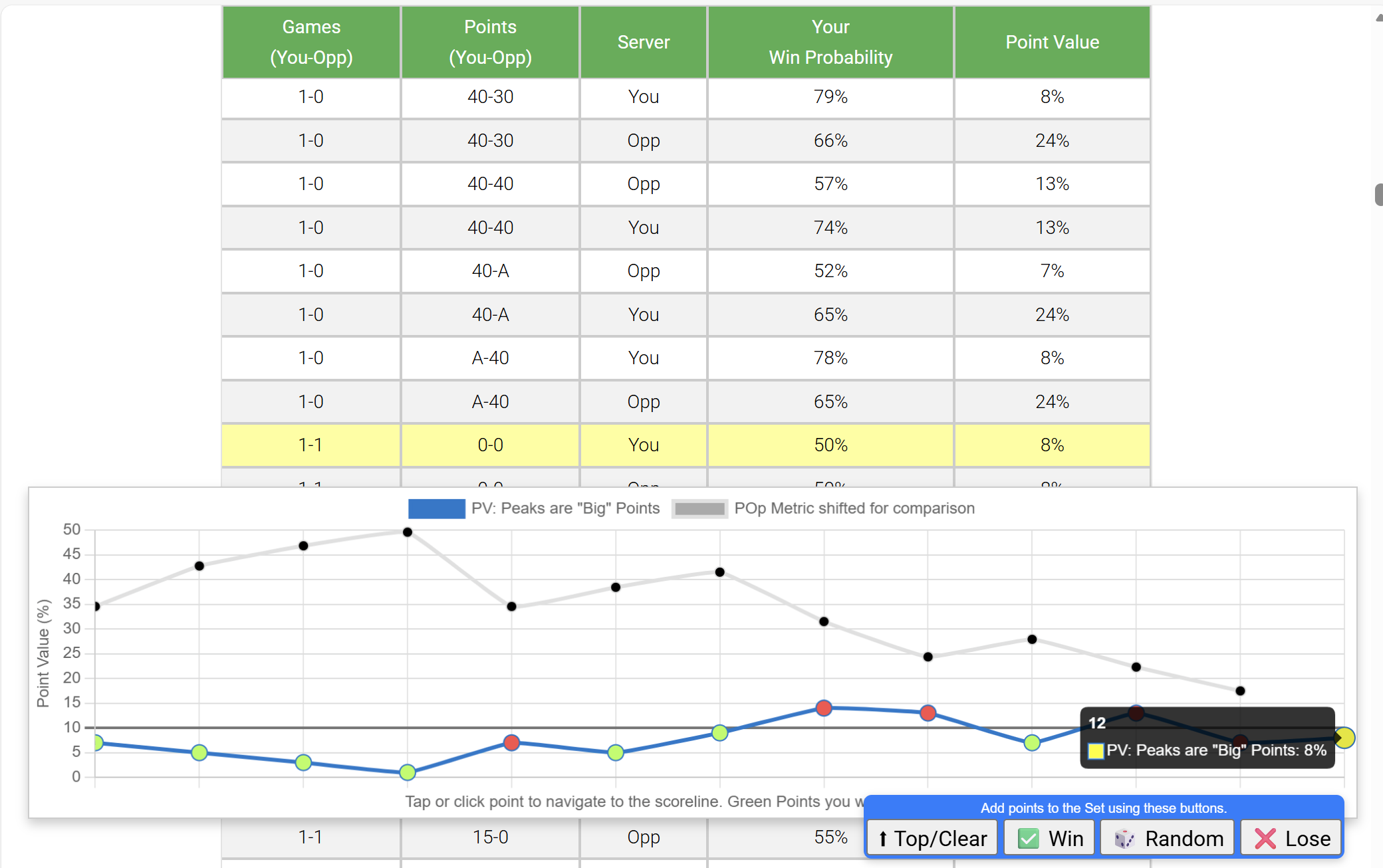Image resolution: width=1383 pixels, height=868 pixels.
Task: Click the 15-0 points cell in bottom row
Action: 490,837
